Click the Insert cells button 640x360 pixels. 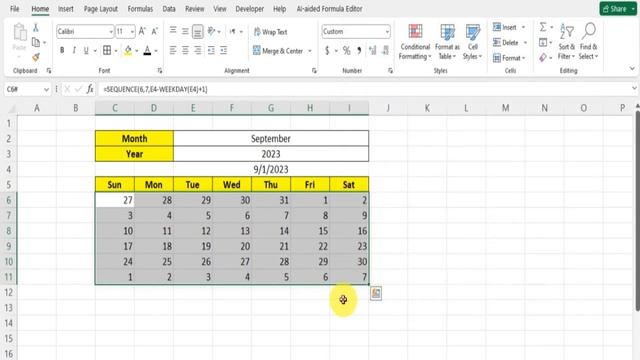(509, 27)
